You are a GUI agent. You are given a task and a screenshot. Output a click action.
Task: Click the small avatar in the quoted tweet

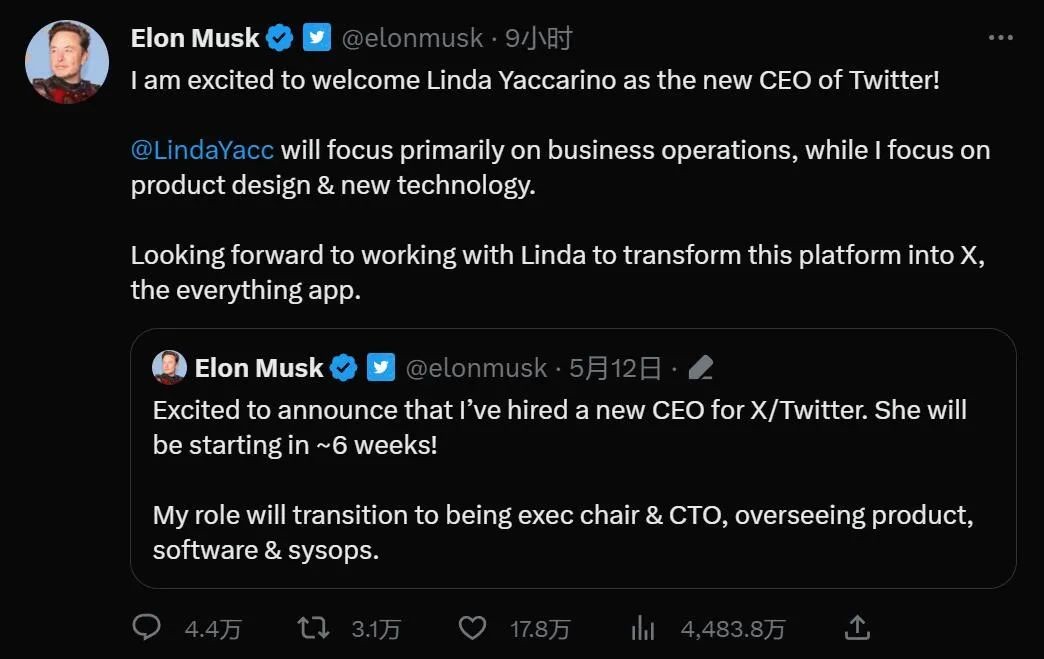point(169,368)
